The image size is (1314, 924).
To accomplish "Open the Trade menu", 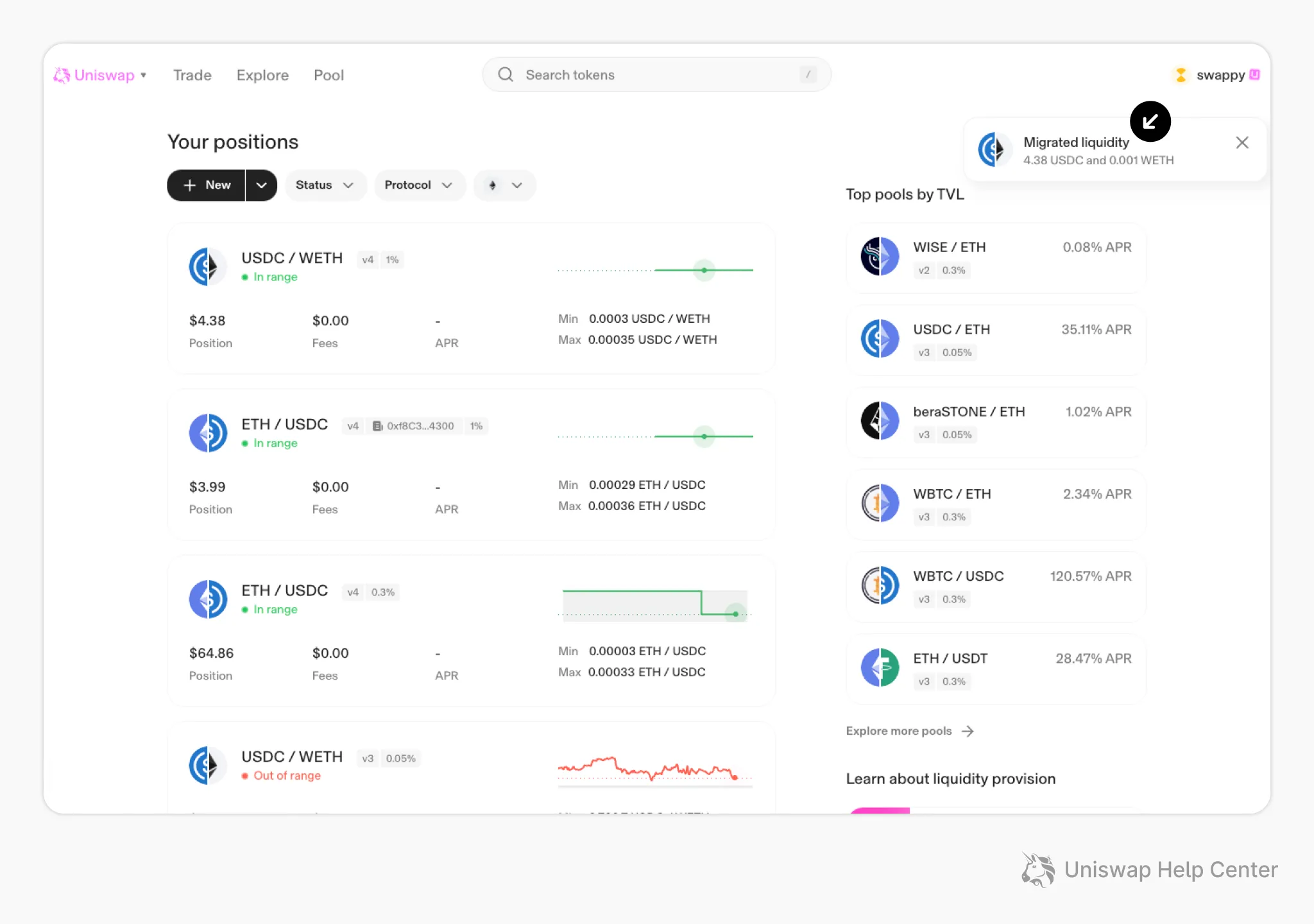I will [x=192, y=75].
